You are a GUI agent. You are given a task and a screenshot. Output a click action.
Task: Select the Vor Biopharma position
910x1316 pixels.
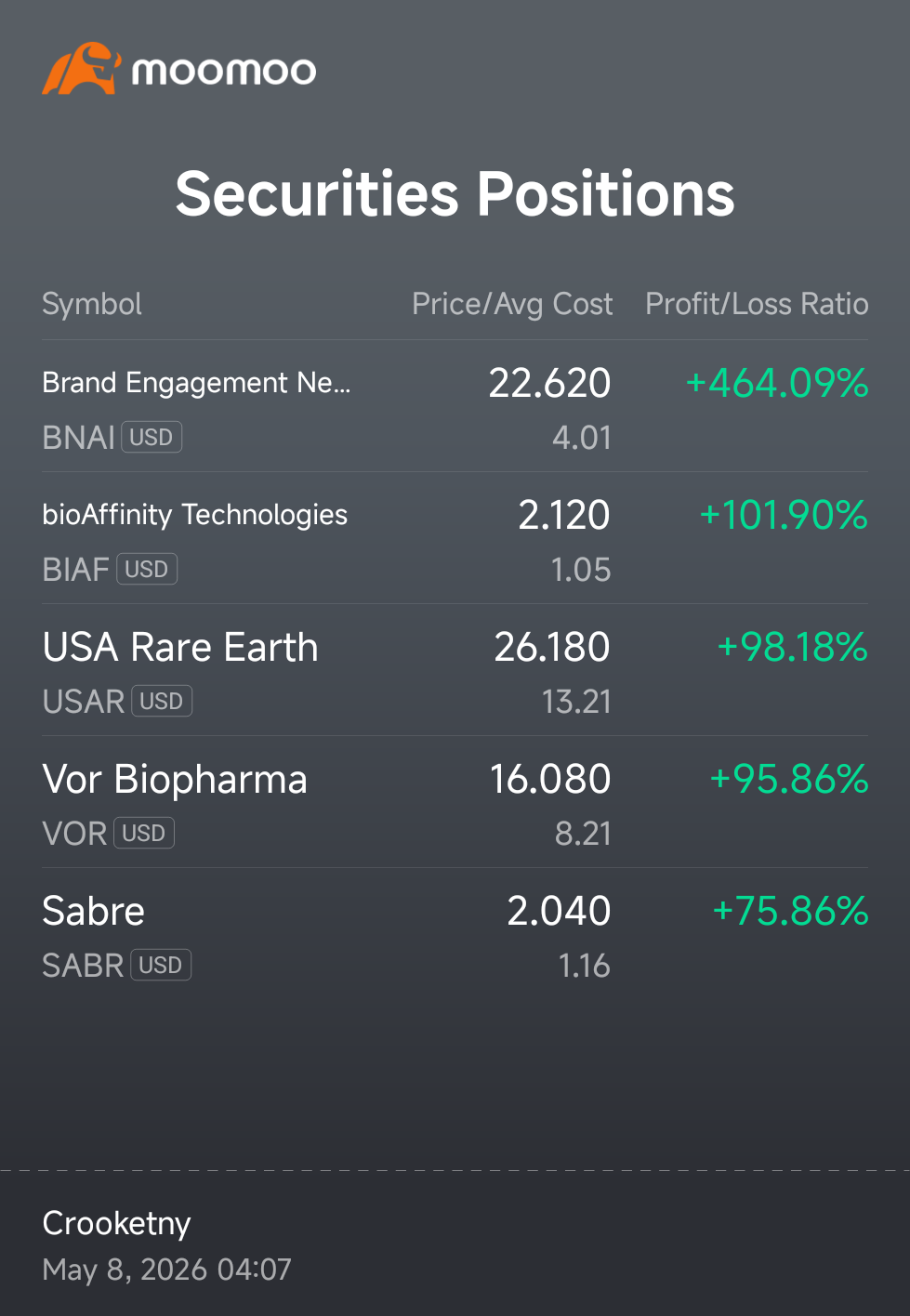(x=455, y=802)
